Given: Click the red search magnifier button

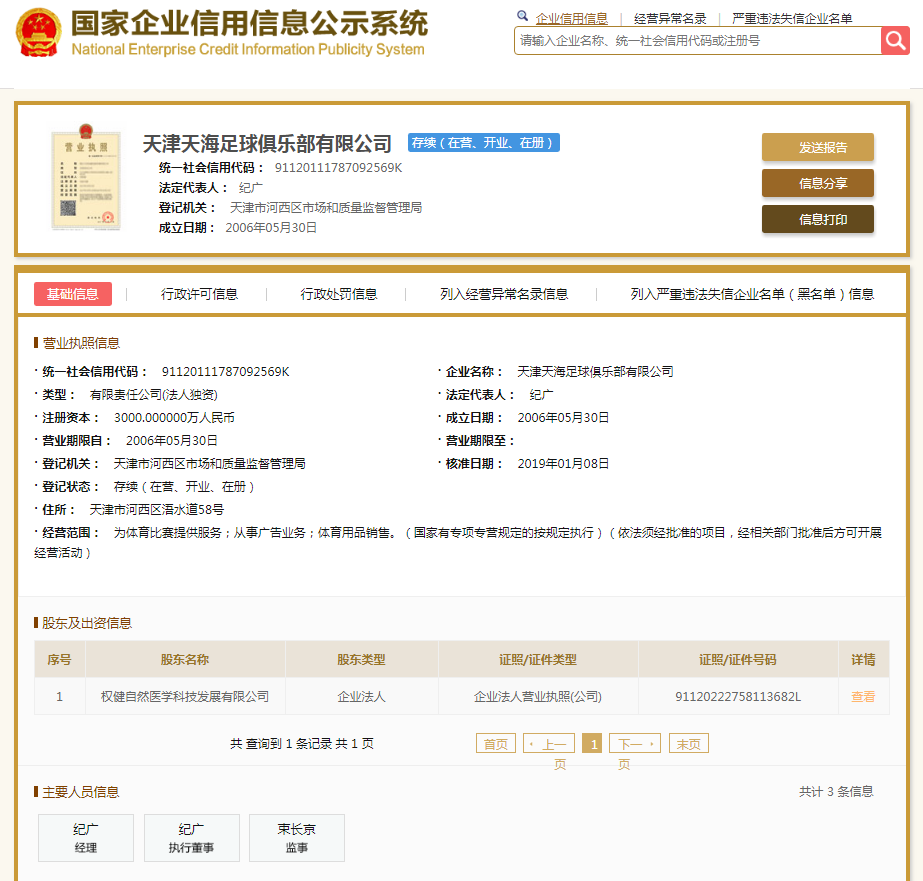Looking at the screenshot, I should (x=895, y=41).
